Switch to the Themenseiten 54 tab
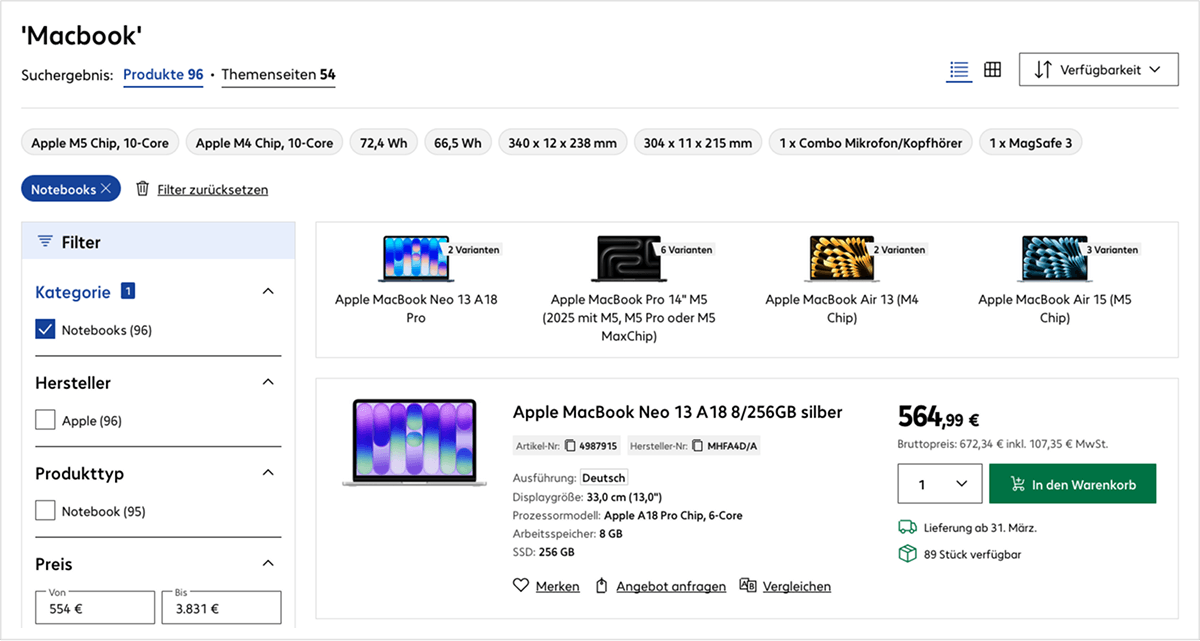This screenshot has width=1200, height=641. coord(278,75)
